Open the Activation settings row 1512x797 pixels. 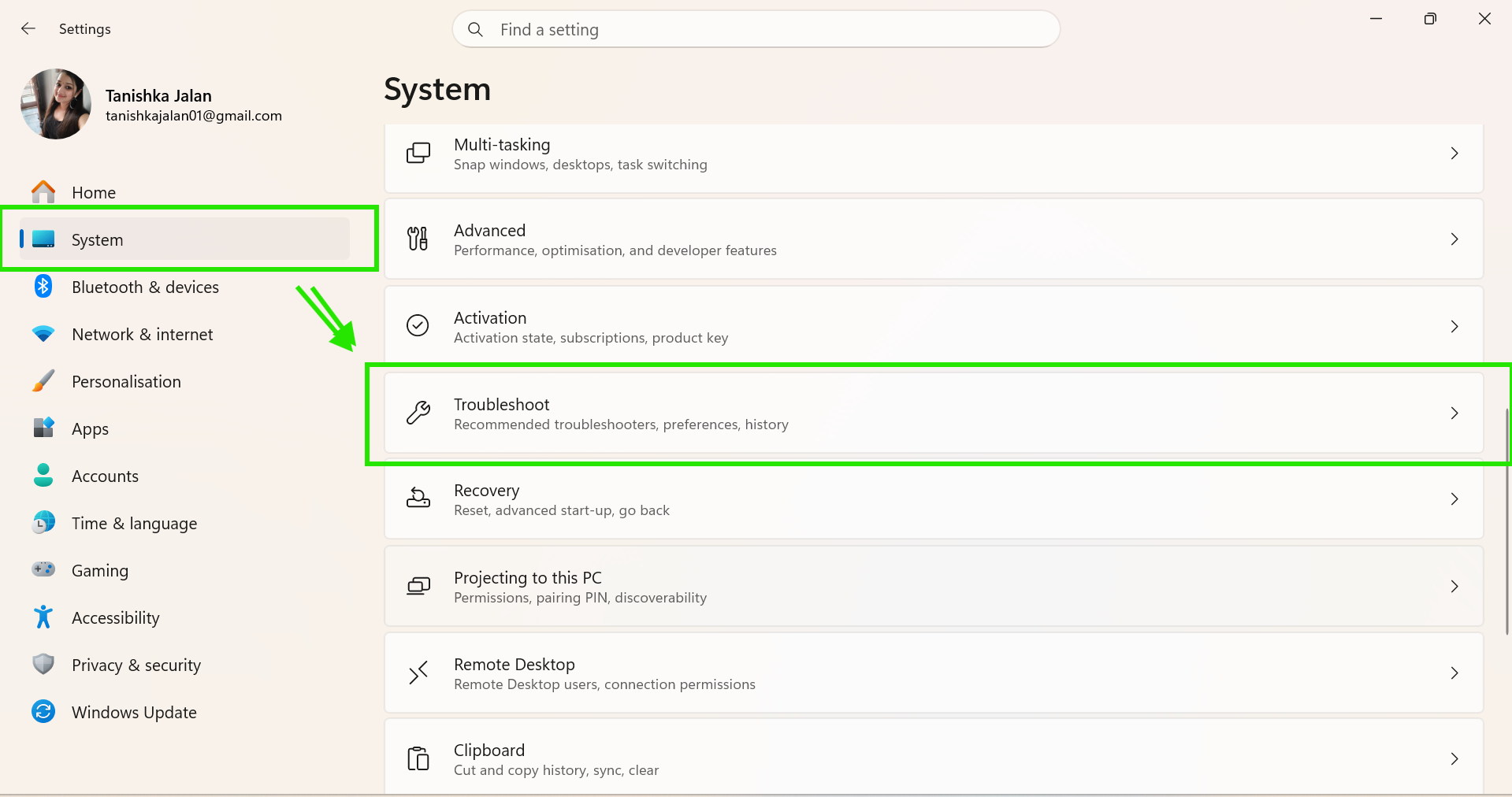[x=934, y=327]
